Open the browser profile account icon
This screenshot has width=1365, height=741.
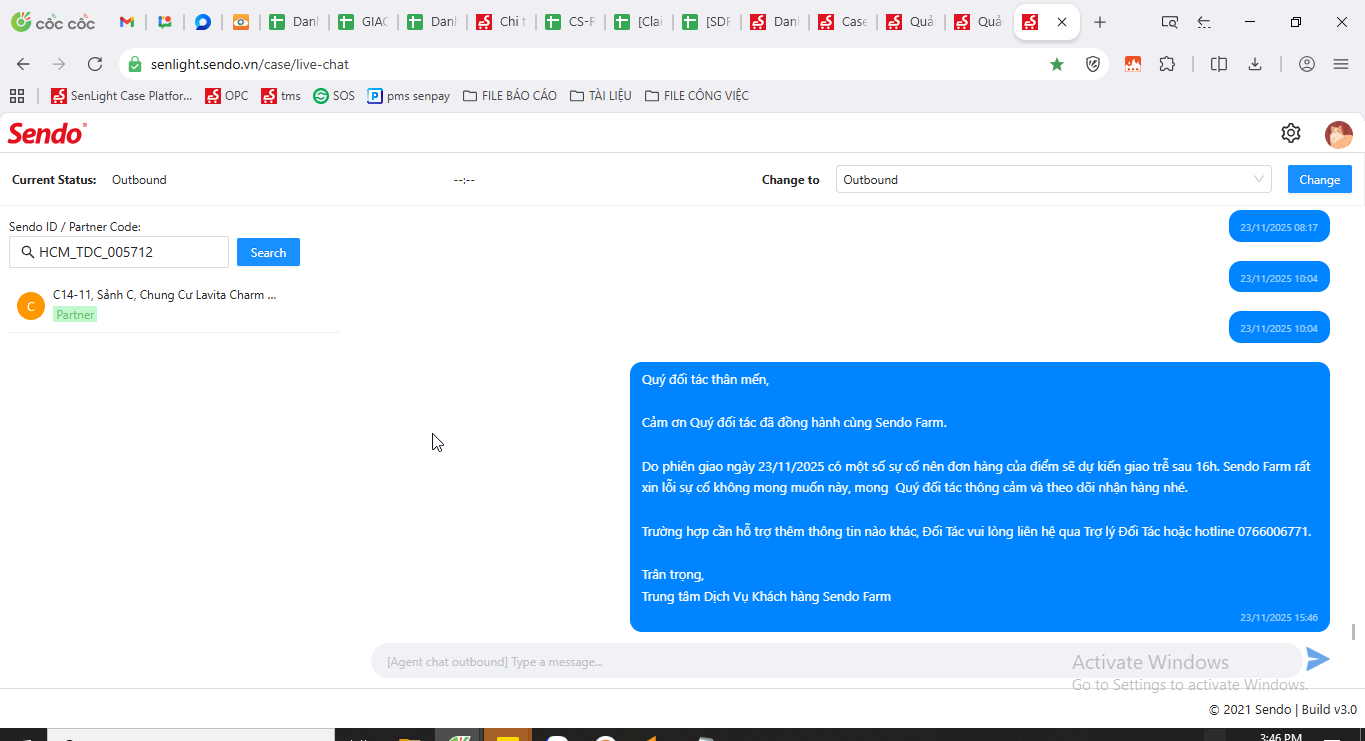(1307, 64)
